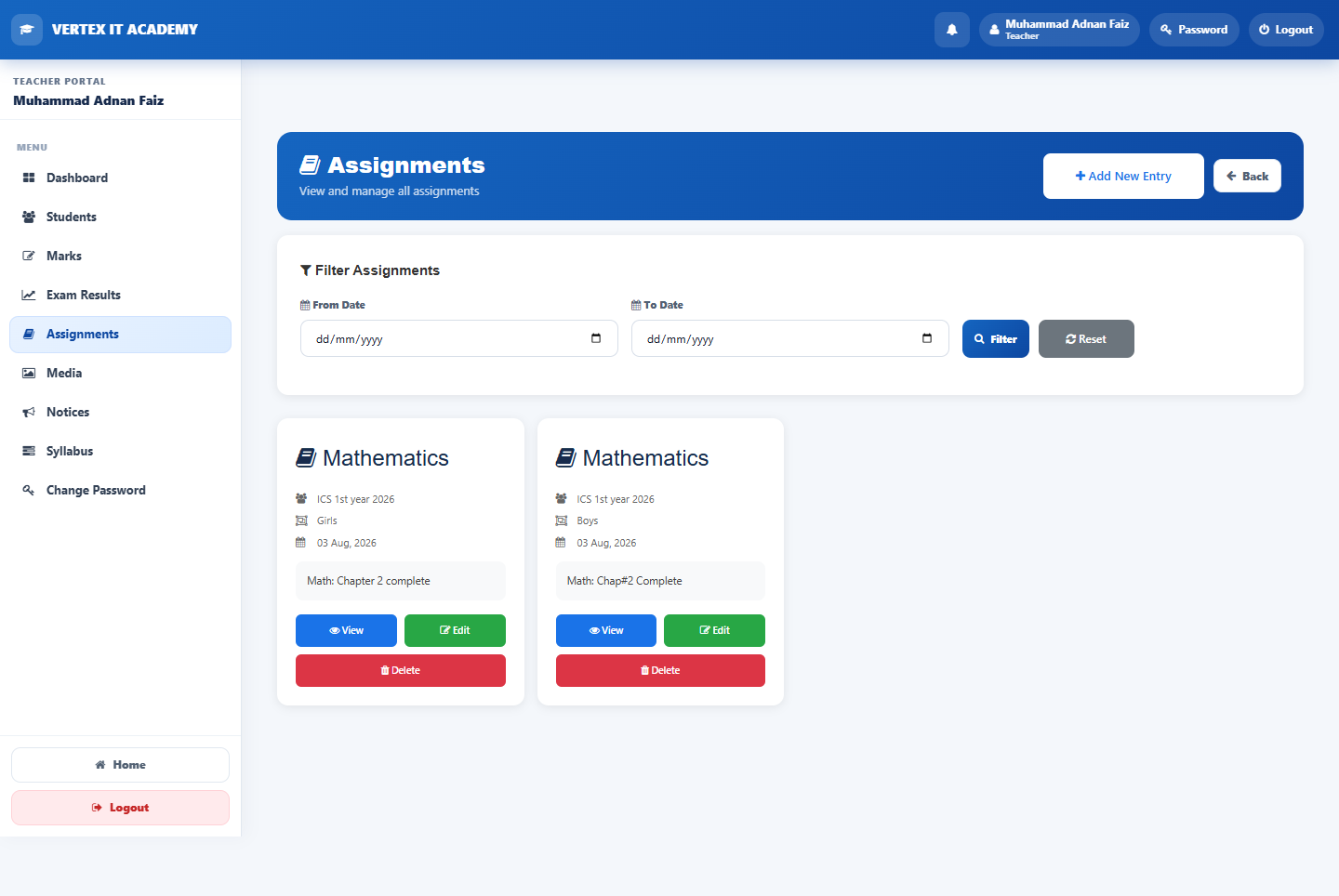Delete the Girls Mathematics assignment
The height and width of the screenshot is (896, 1339).
point(401,670)
